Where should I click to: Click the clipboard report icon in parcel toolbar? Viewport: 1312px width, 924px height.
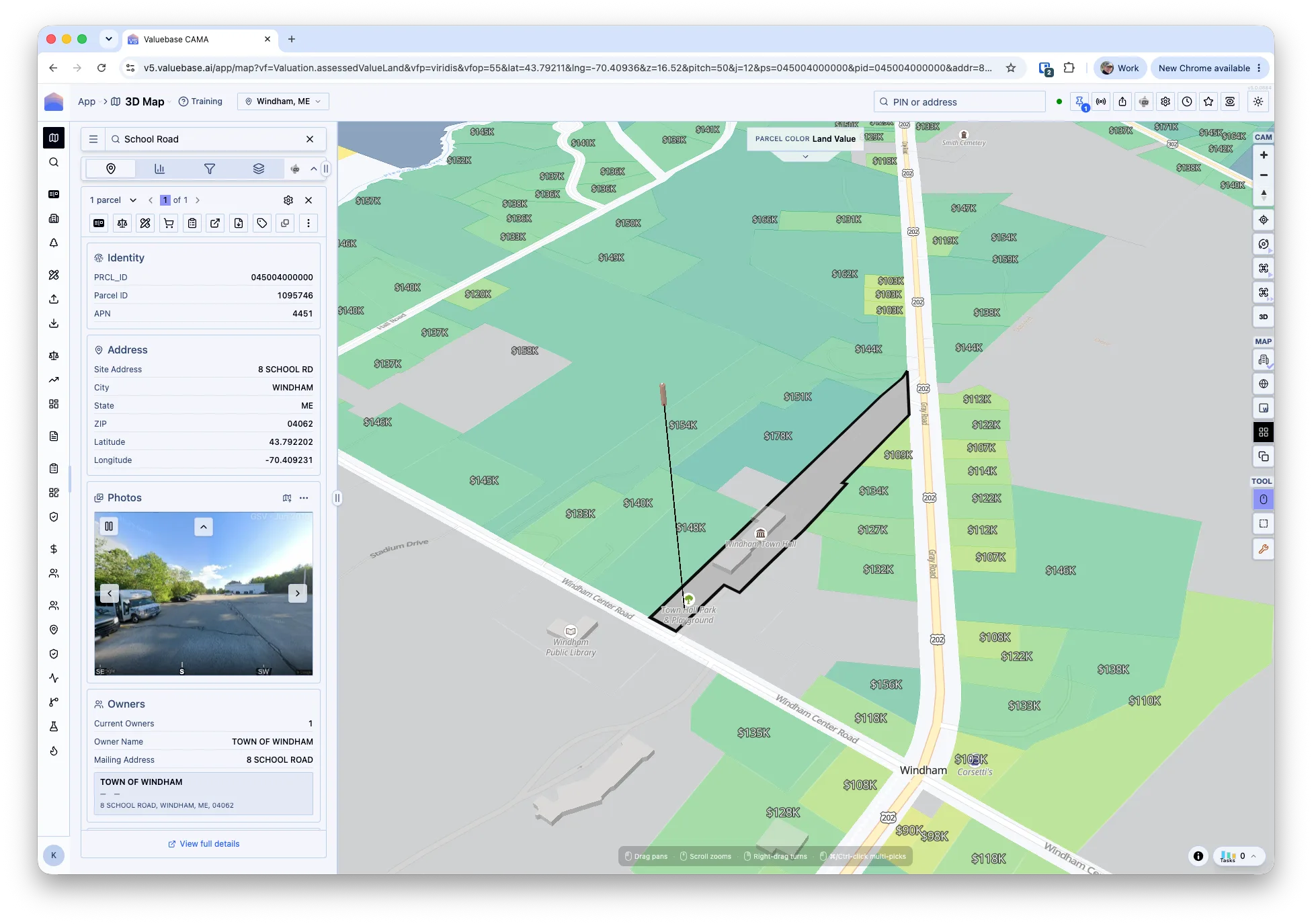192,223
